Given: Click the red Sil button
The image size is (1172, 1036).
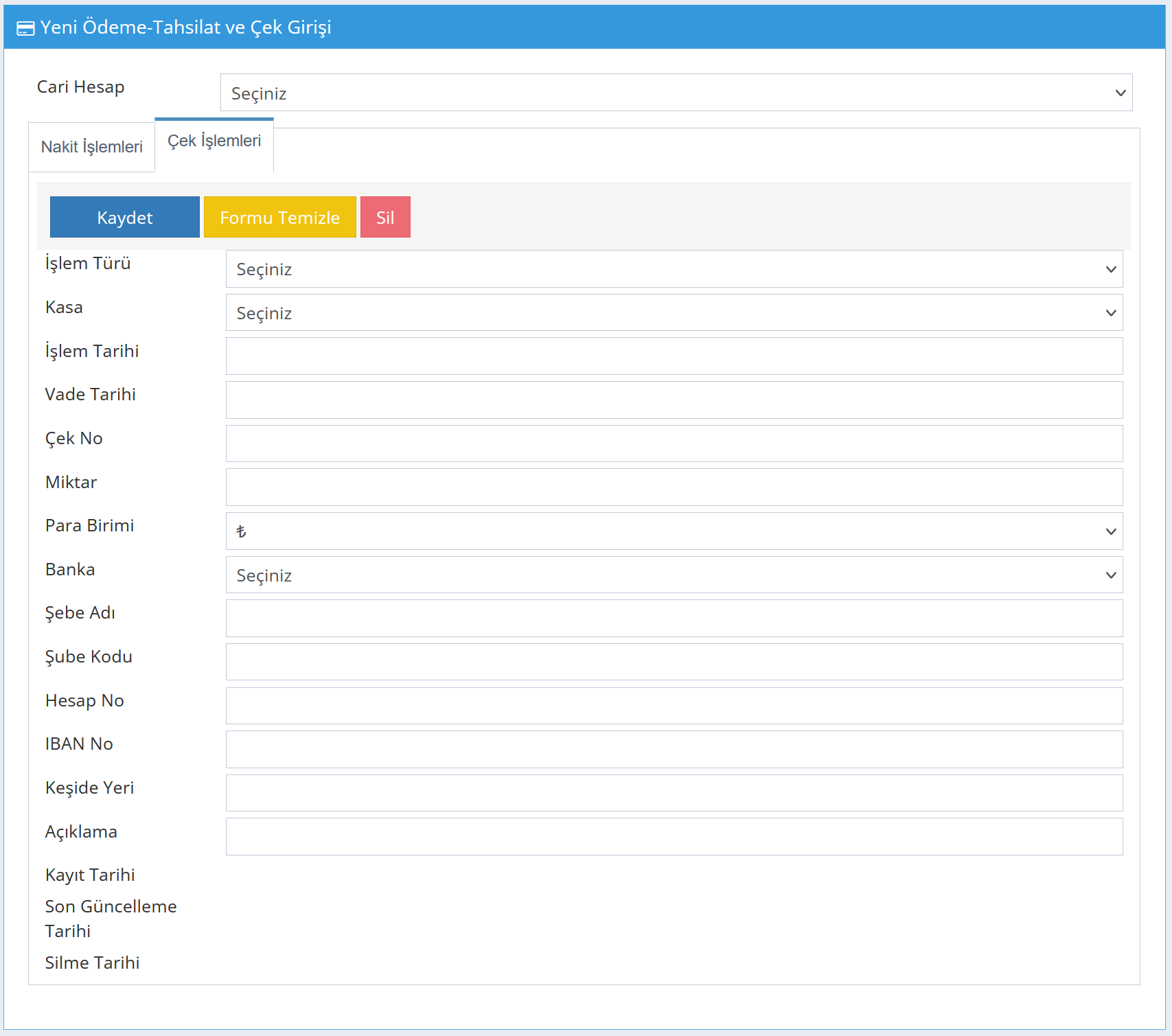Looking at the screenshot, I should pyautogui.click(x=385, y=217).
